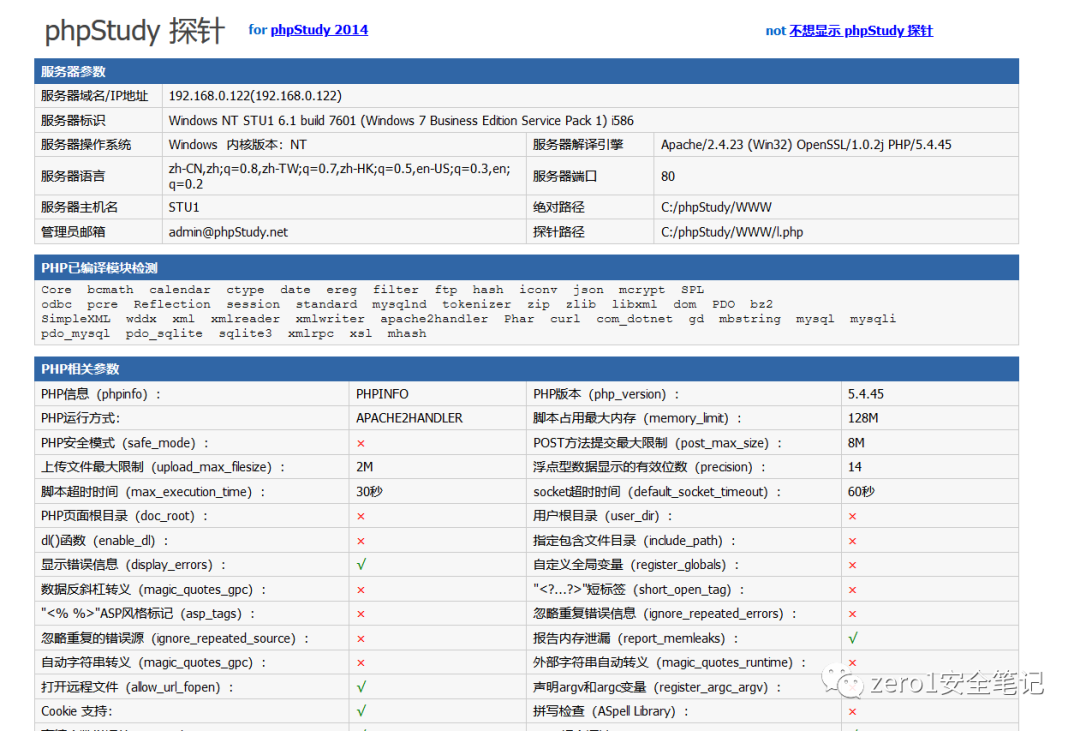Screen dimensions: 1080x731
Task: Click the report_memleaks check mark
Action: pos(853,639)
